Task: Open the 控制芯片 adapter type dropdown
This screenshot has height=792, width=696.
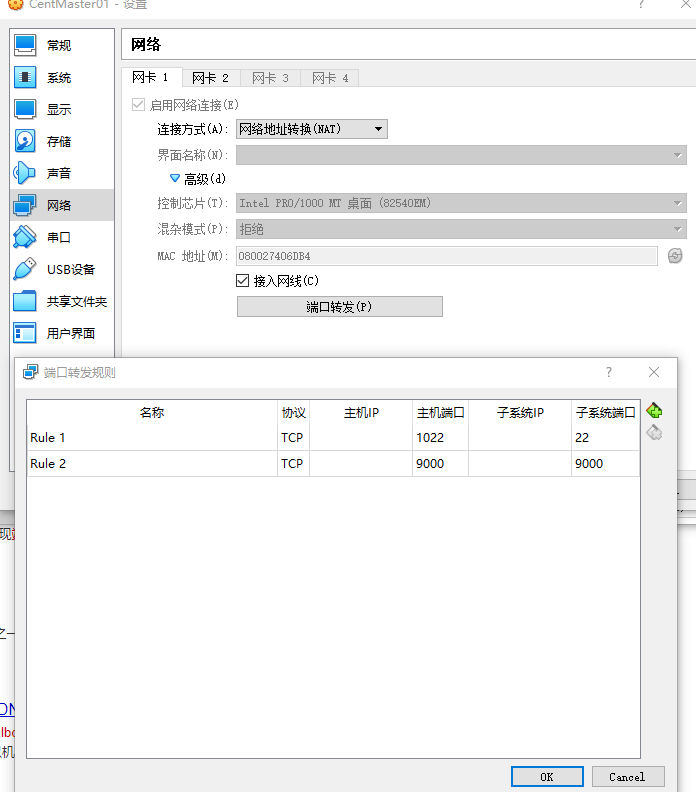Action: (460, 203)
